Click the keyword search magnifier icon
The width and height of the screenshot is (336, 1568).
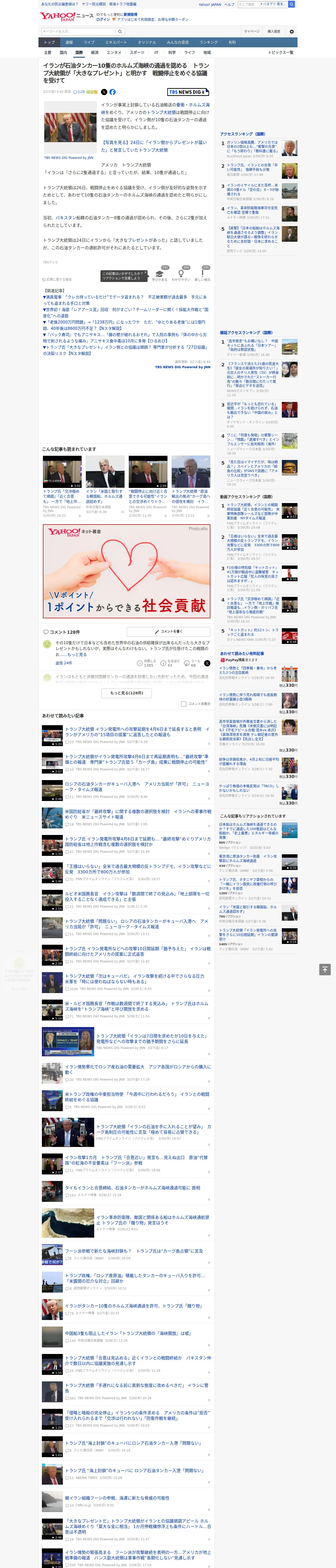point(120,31)
